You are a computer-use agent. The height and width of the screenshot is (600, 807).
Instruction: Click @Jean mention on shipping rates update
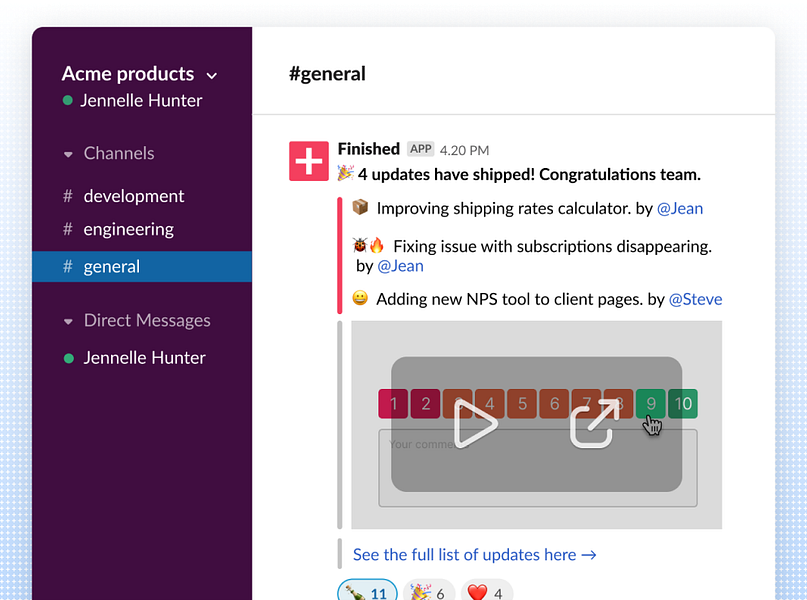pyautogui.click(x=679, y=208)
